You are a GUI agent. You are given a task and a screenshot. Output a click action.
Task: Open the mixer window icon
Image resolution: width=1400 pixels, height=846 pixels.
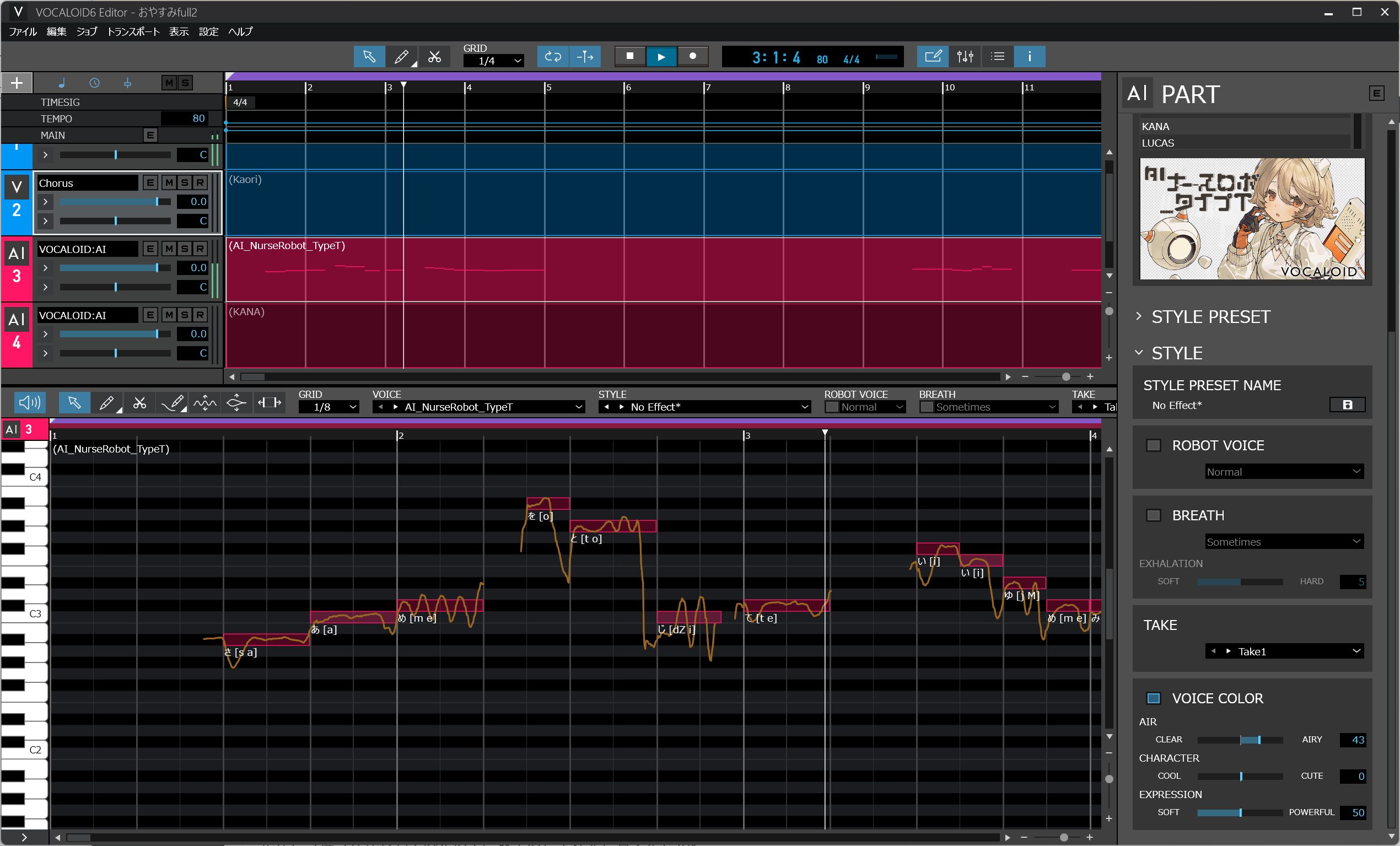(x=965, y=57)
